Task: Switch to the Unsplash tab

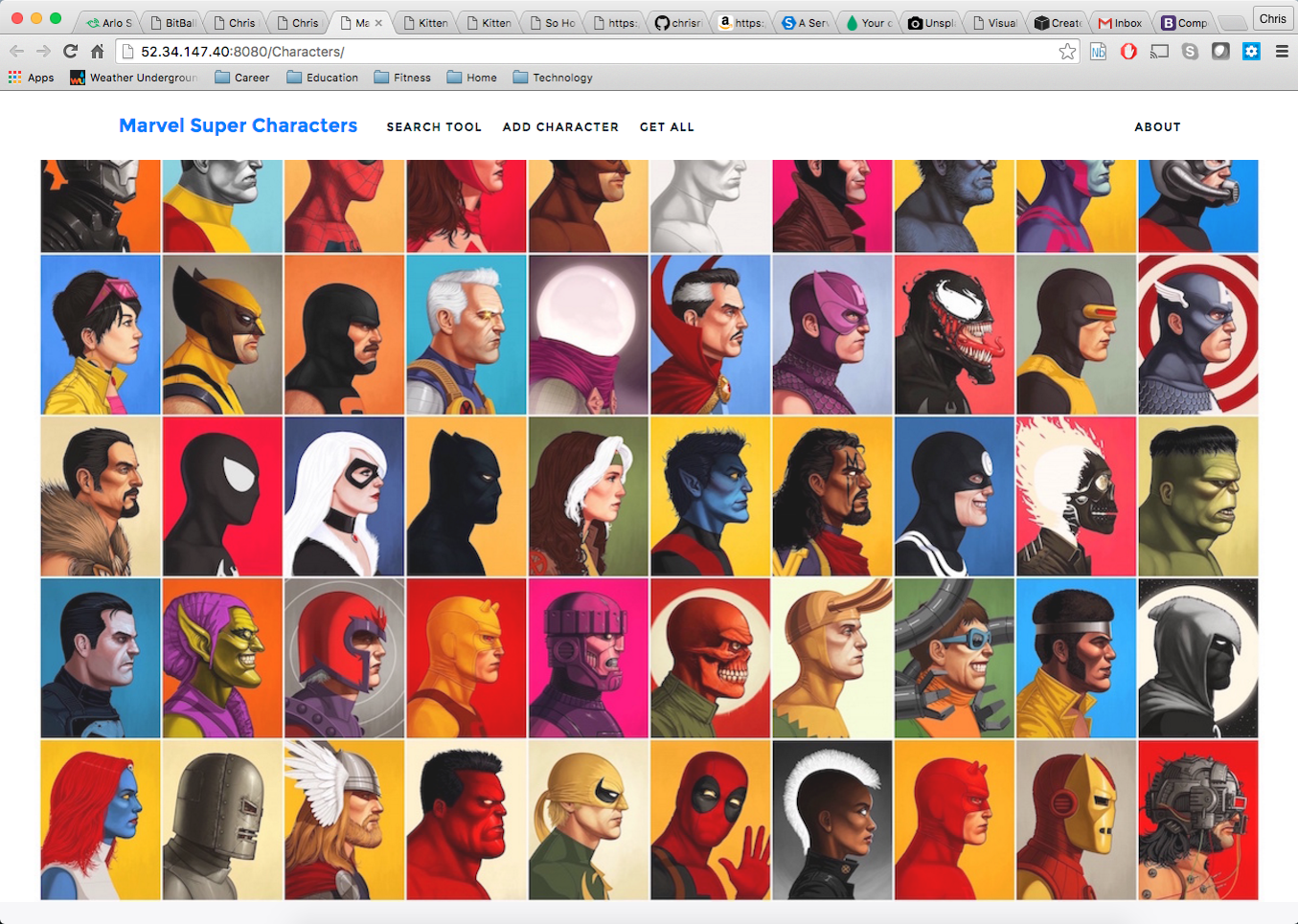Action: pos(931,22)
